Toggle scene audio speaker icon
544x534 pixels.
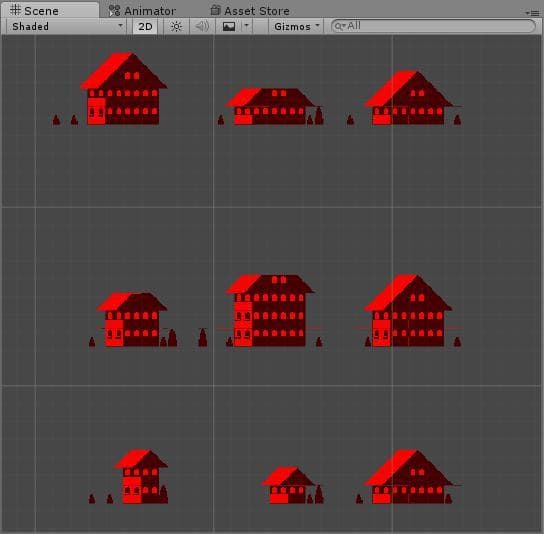coord(202,26)
